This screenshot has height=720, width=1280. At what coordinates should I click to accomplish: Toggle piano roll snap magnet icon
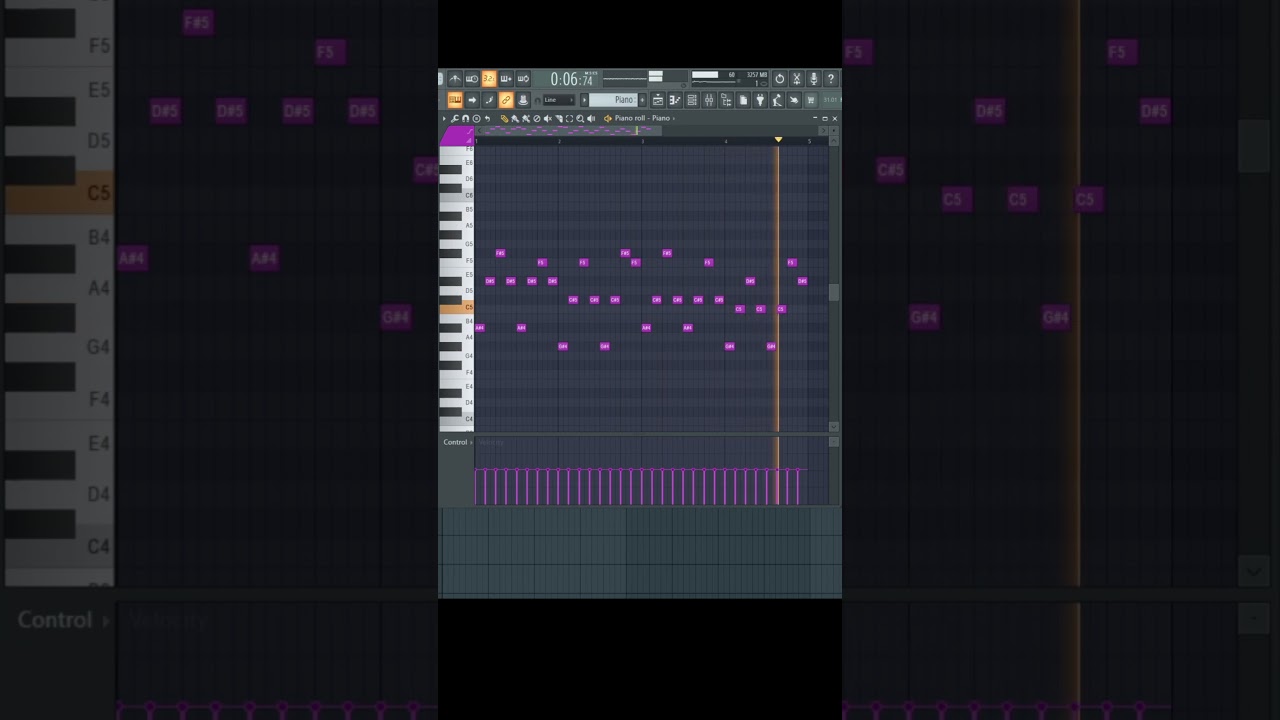pyautogui.click(x=466, y=118)
